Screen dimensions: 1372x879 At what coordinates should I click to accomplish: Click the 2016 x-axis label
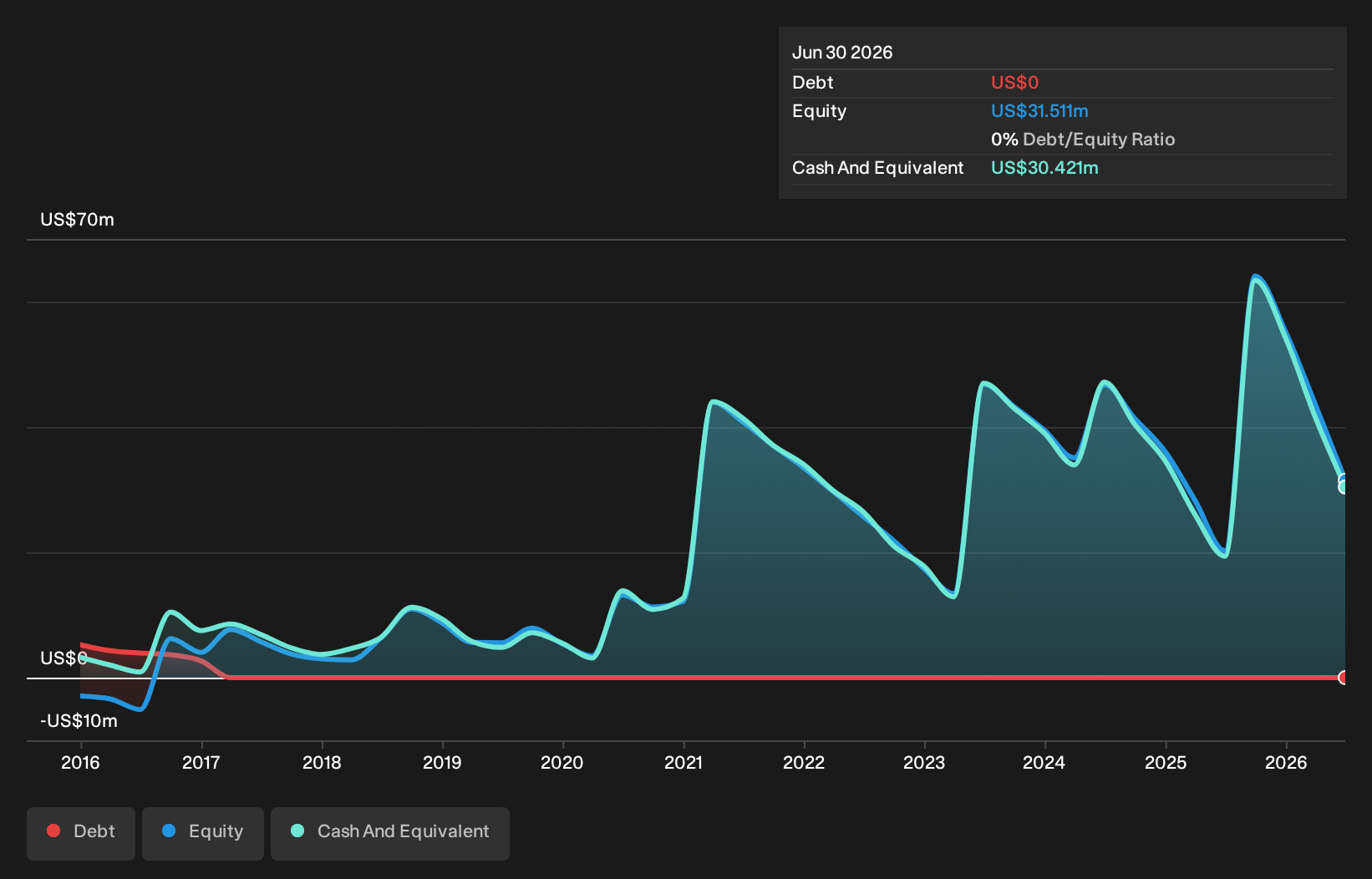[80, 762]
